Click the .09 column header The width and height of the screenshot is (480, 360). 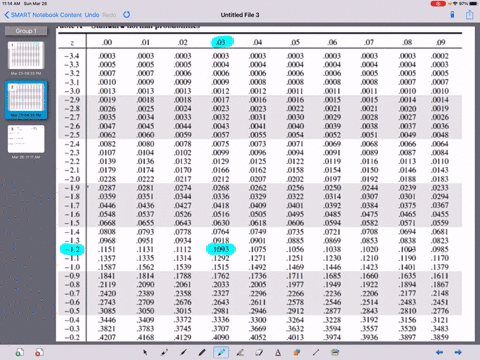point(441,42)
